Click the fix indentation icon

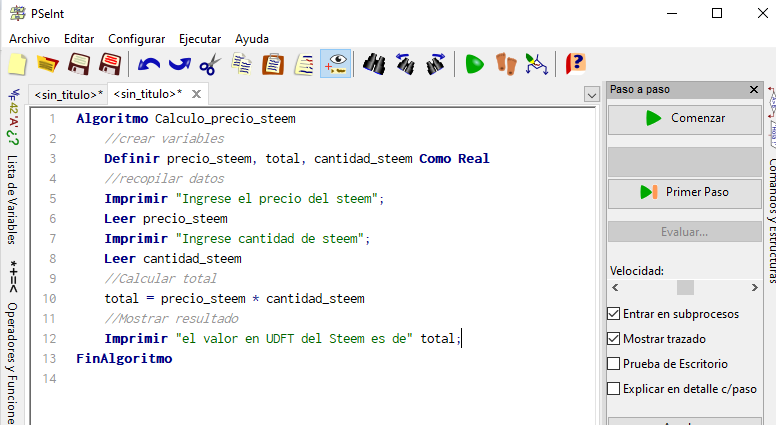point(304,64)
